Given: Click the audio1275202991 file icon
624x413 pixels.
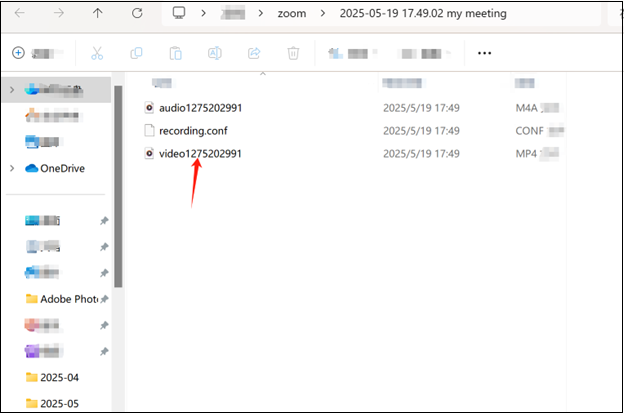Looking at the screenshot, I should pos(149,107).
